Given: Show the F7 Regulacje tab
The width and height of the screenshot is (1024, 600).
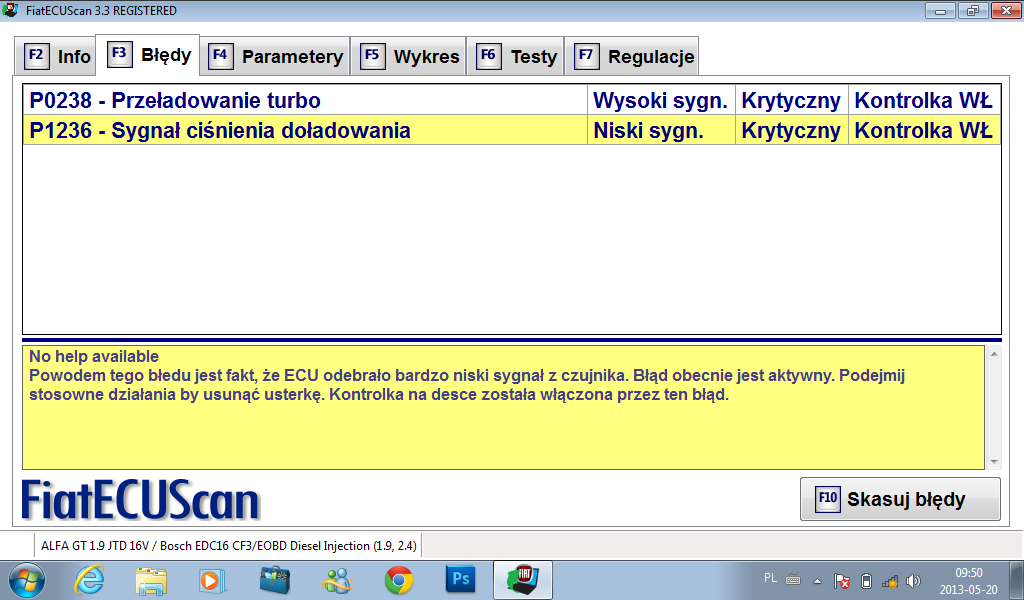Looking at the screenshot, I should 632,56.
